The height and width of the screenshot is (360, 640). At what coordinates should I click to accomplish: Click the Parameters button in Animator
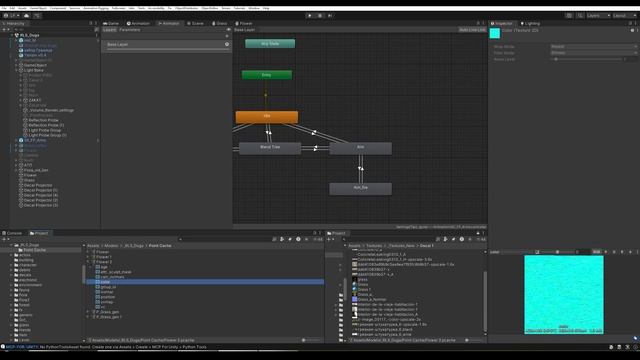coord(130,30)
